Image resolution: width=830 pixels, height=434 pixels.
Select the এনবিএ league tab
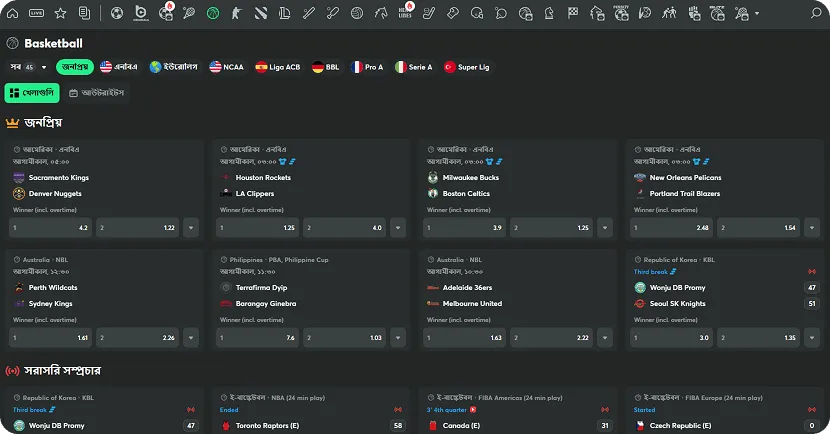point(119,67)
